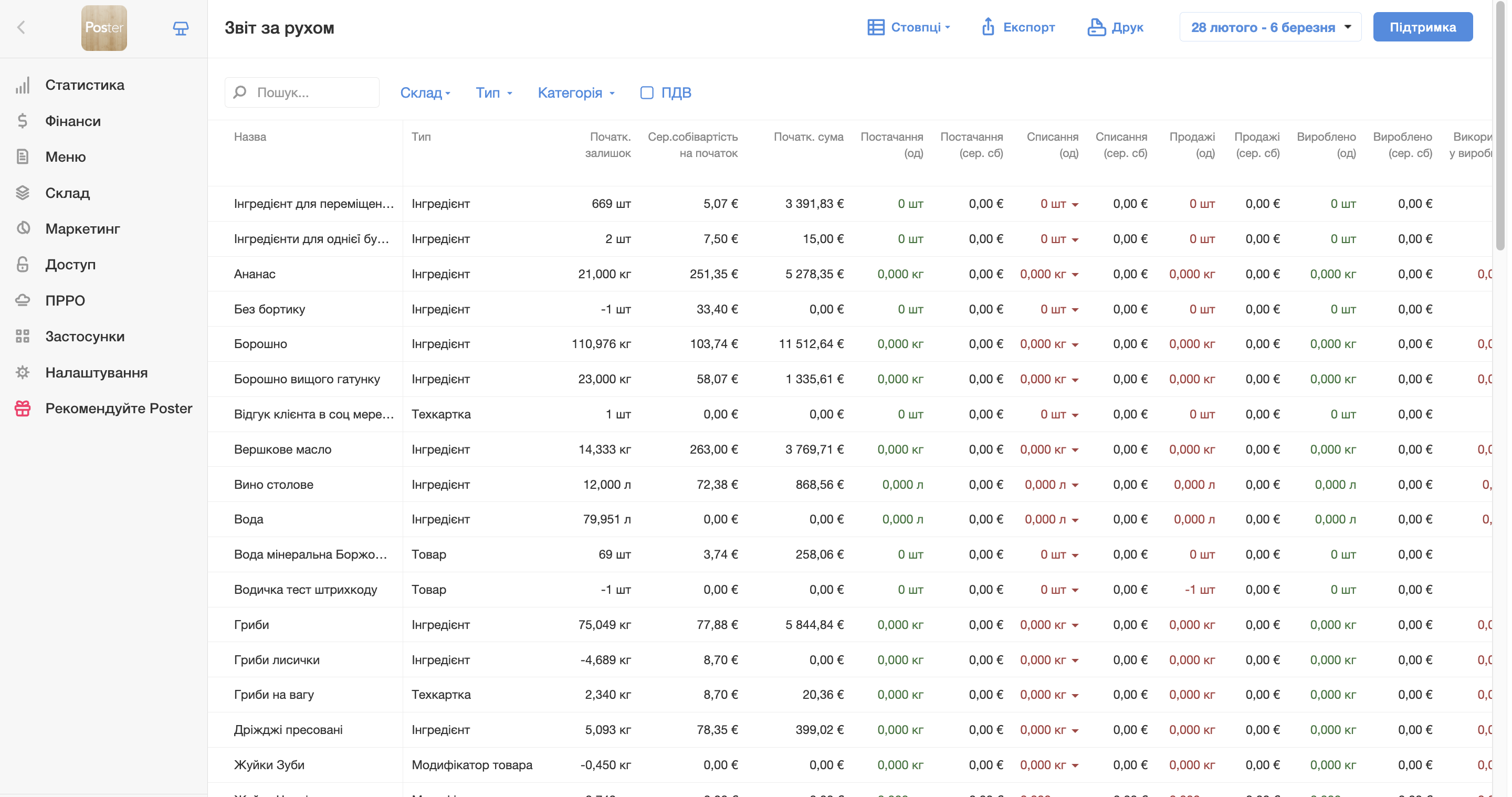Open the Меню sidebar item
Viewport: 1512px width, 797px height.
coord(65,156)
